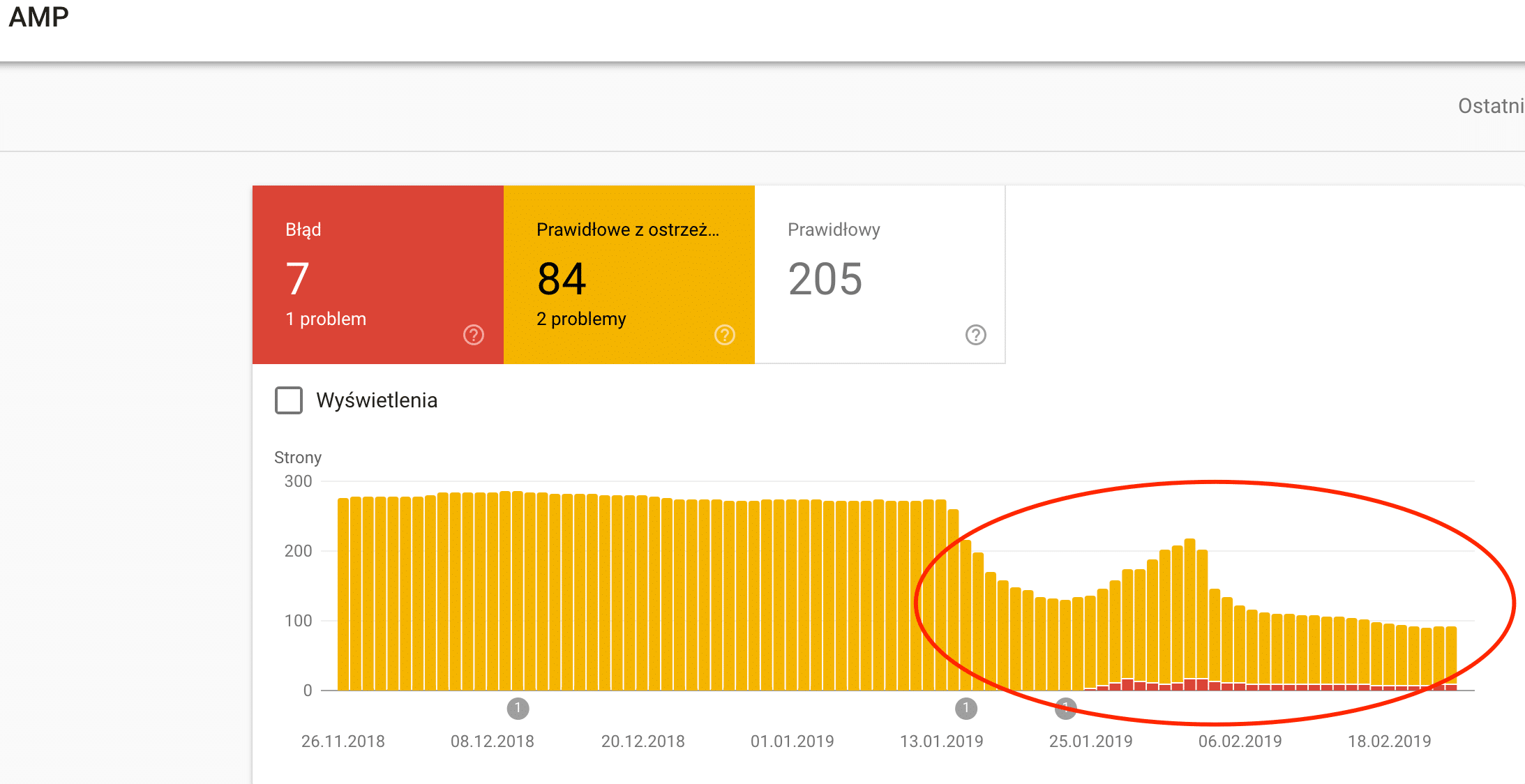The image size is (1525, 784).
Task: Click the 205 valid pages count
Action: click(x=825, y=279)
